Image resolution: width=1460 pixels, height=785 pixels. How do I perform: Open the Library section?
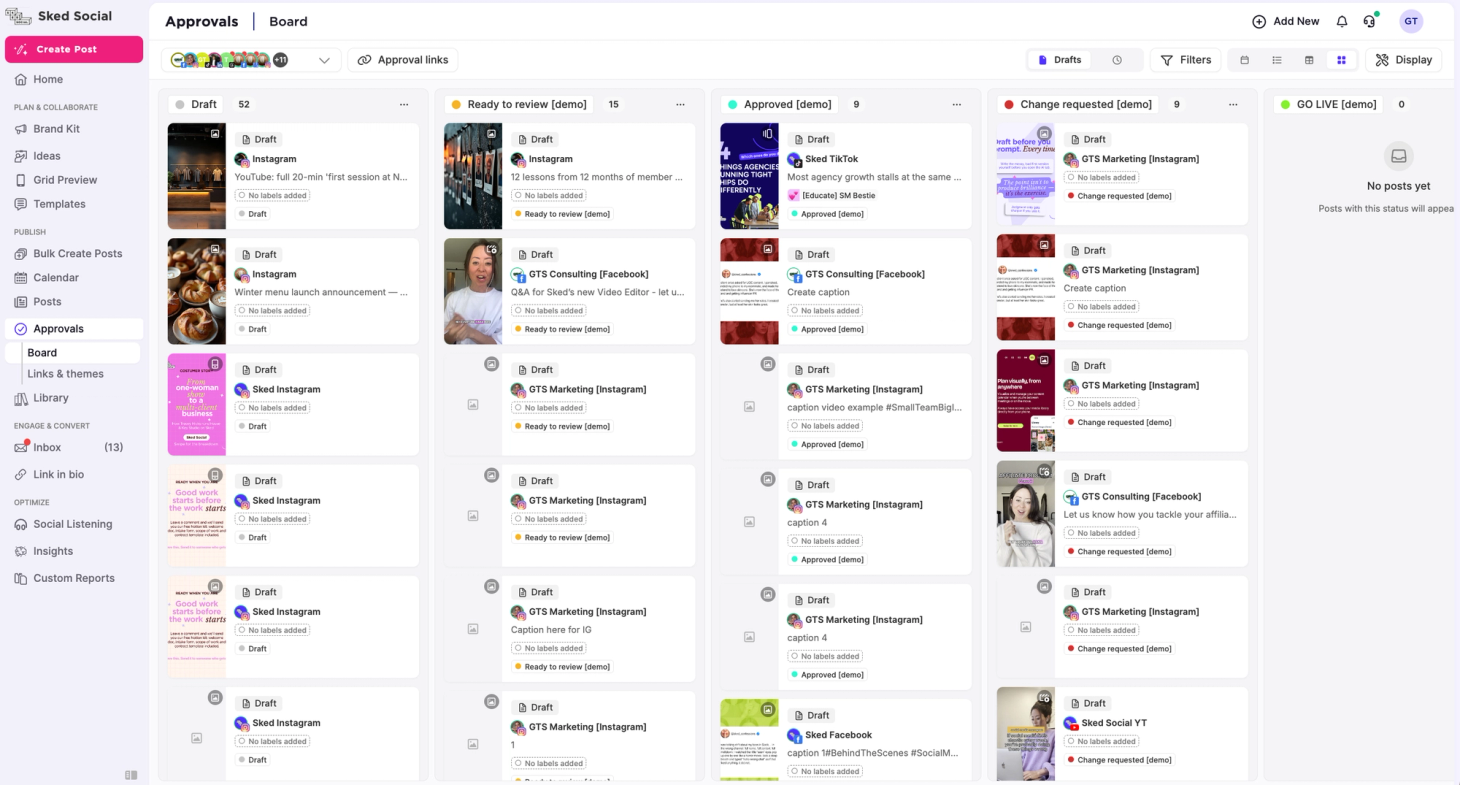pos(51,398)
